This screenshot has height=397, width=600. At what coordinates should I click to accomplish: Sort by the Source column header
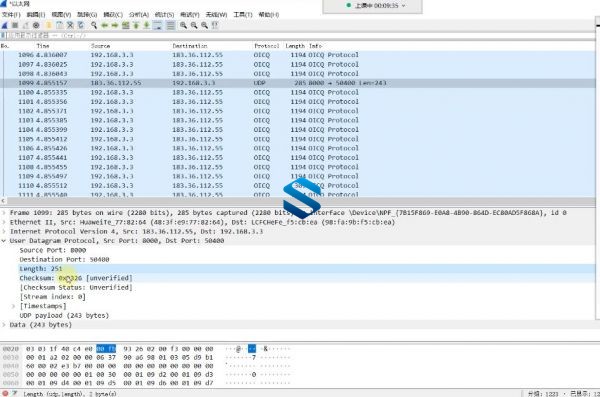pyautogui.click(x=101, y=46)
